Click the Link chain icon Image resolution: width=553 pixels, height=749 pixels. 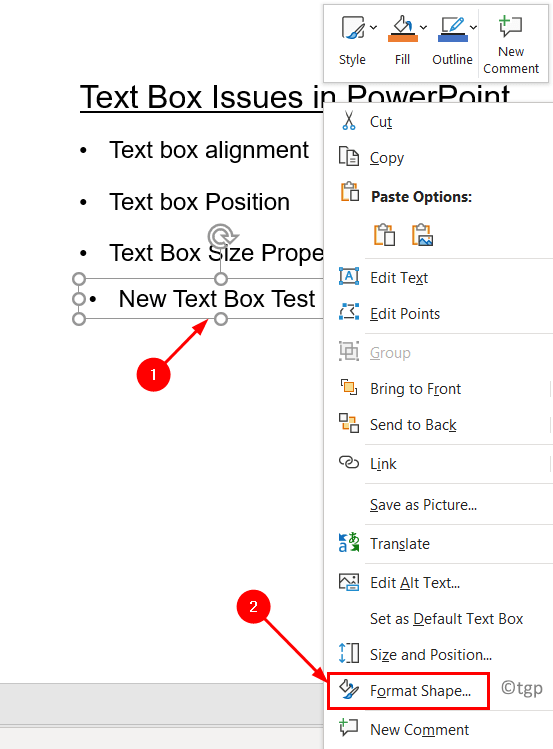[349, 462]
